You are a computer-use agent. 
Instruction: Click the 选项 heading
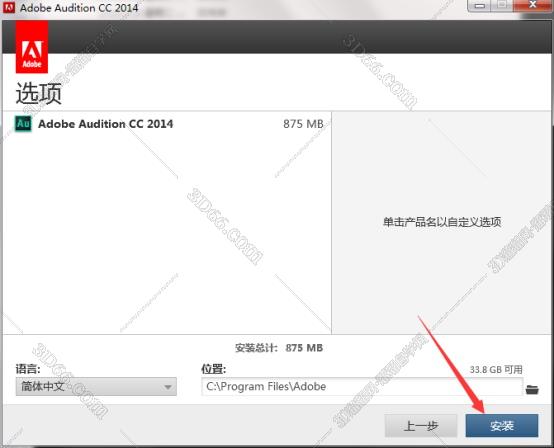click(39, 93)
